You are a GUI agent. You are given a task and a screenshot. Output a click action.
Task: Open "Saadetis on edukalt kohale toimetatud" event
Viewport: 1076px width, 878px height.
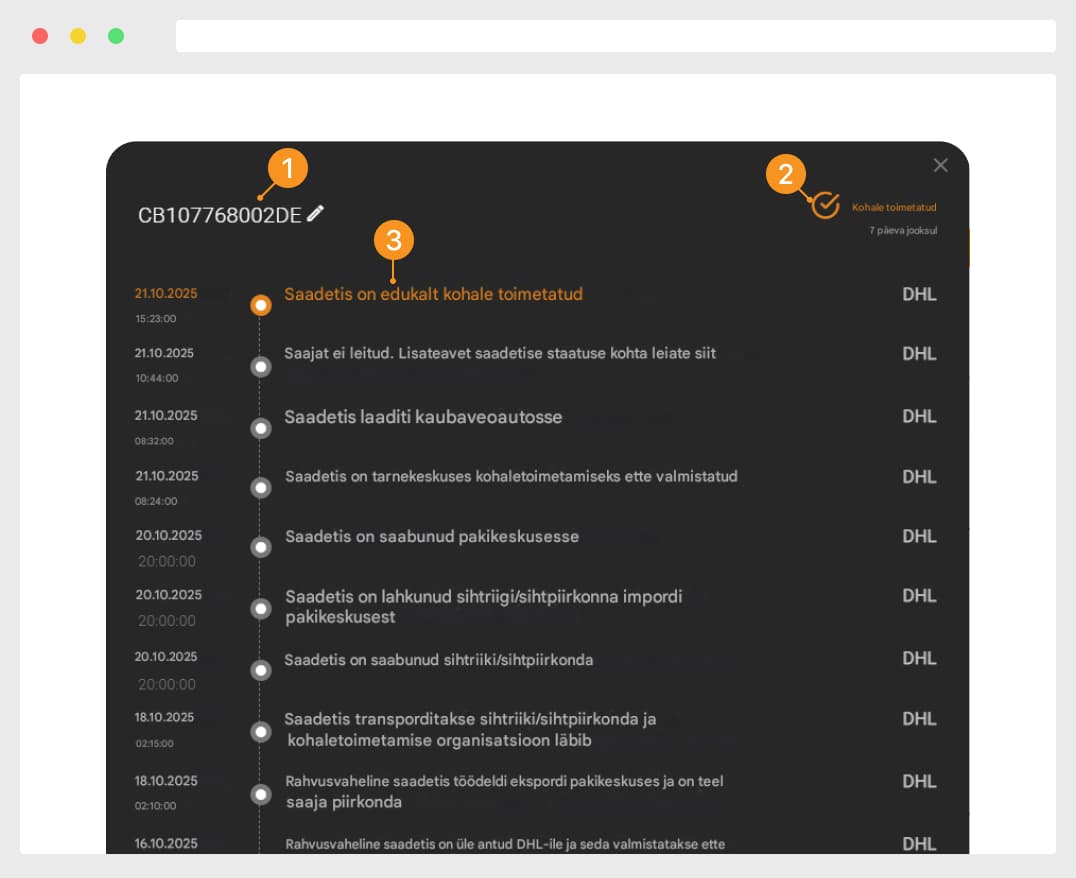coord(433,294)
